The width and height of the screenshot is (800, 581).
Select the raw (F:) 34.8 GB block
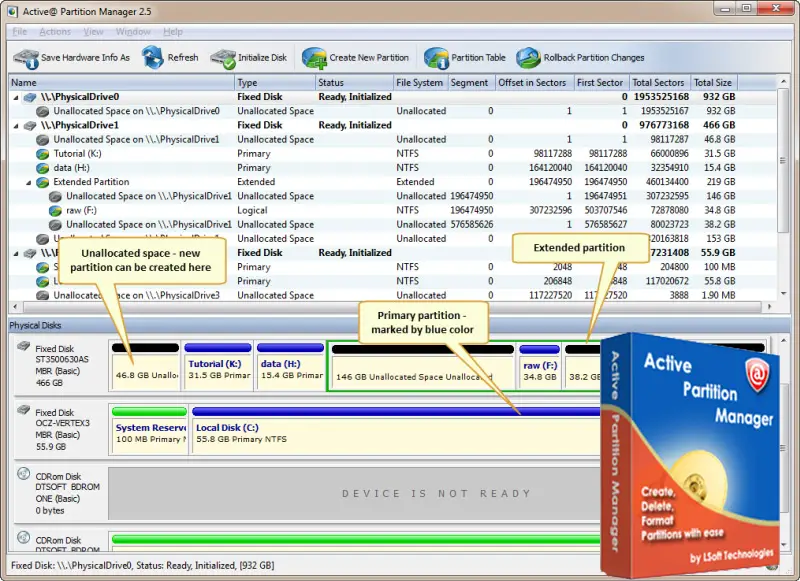click(539, 366)
